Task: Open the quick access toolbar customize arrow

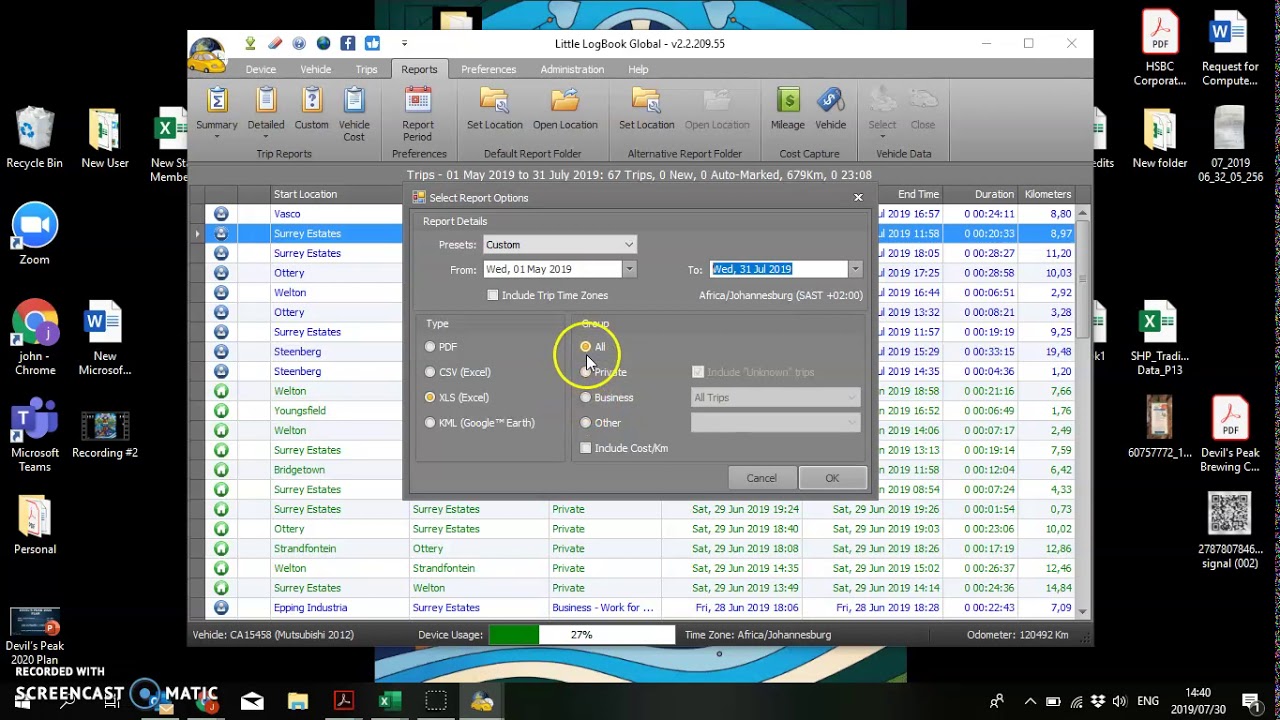Action: point(404,43)
